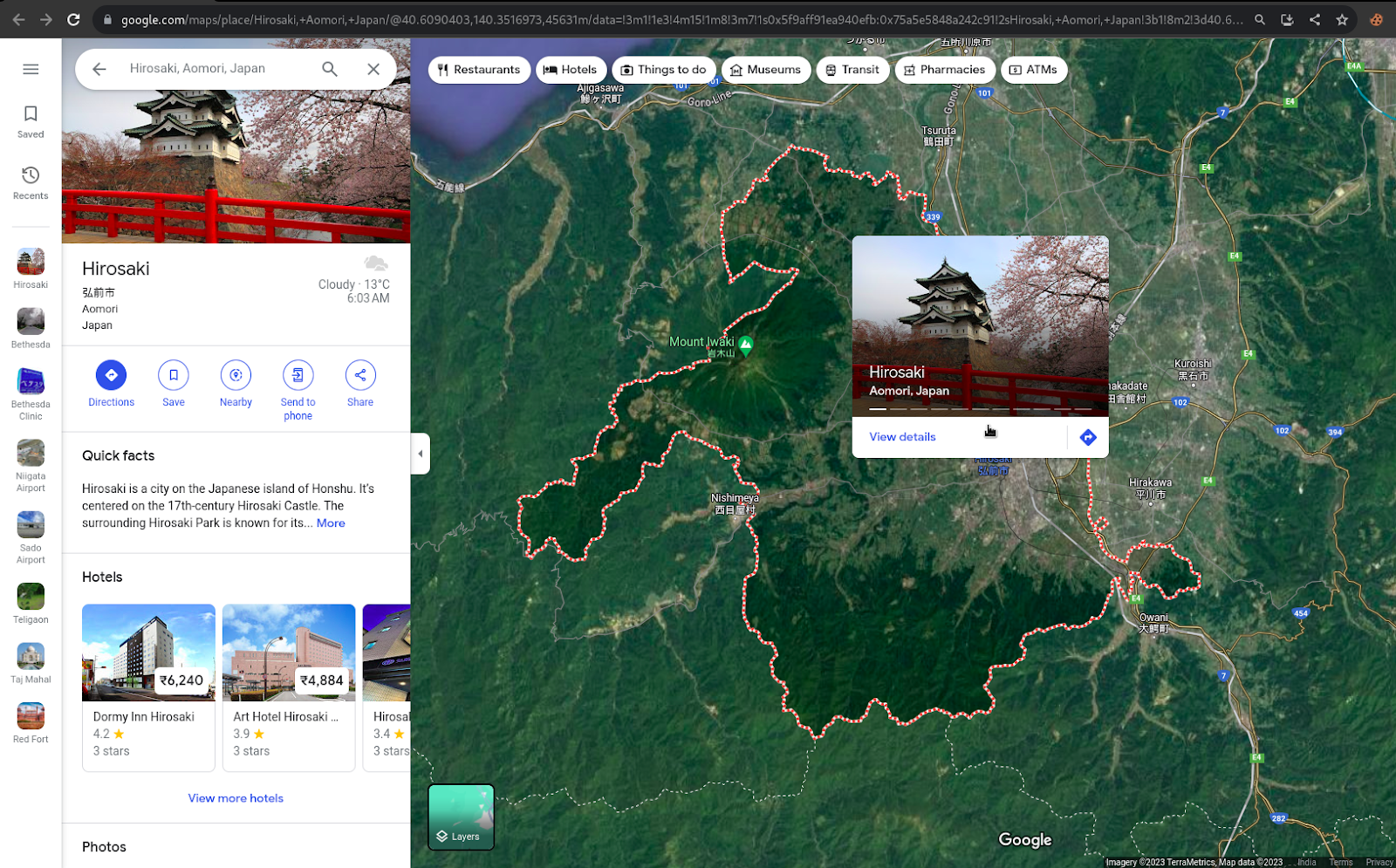This screenshot has height=868, width=1396.
Task: Click the browser share icon
Action: (1315, 19)
